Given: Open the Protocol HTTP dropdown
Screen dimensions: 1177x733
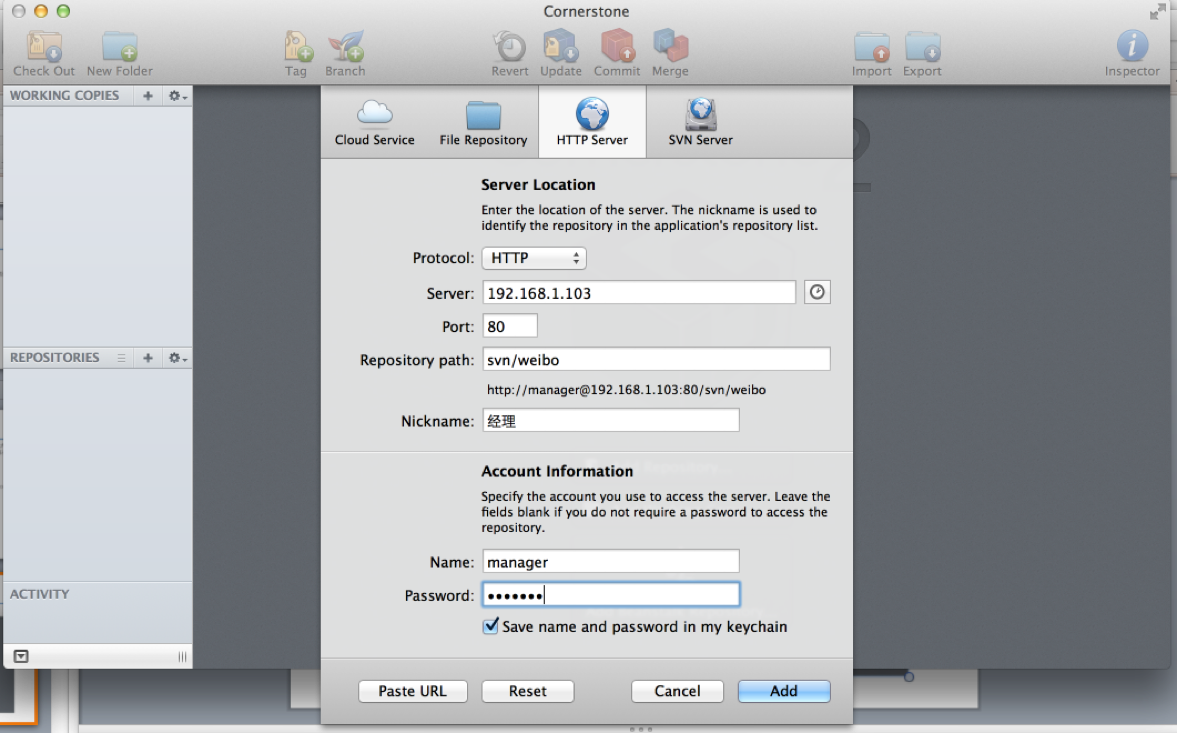Looking at the screenshot, I should pos(534,258).
